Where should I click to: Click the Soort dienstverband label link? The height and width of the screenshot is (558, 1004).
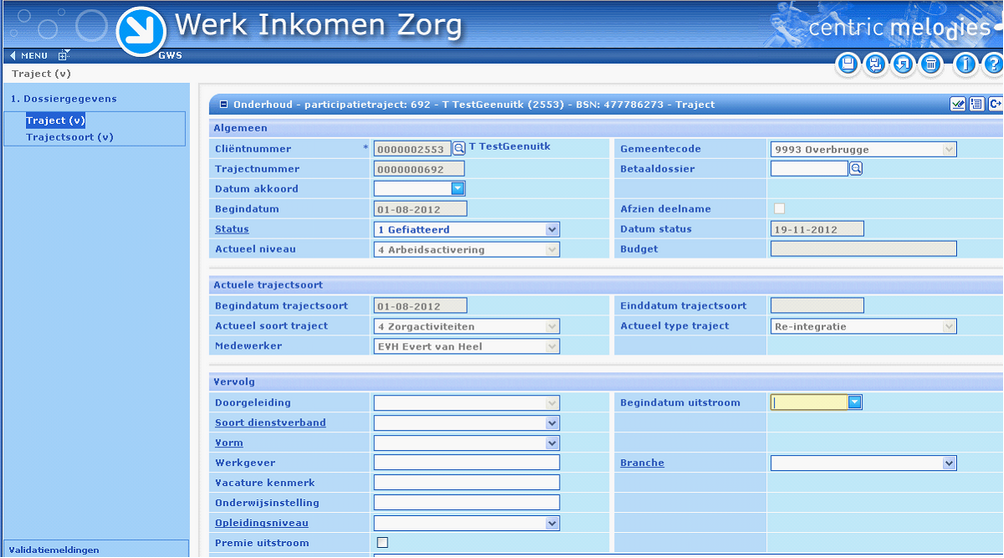tap(270, 422)
